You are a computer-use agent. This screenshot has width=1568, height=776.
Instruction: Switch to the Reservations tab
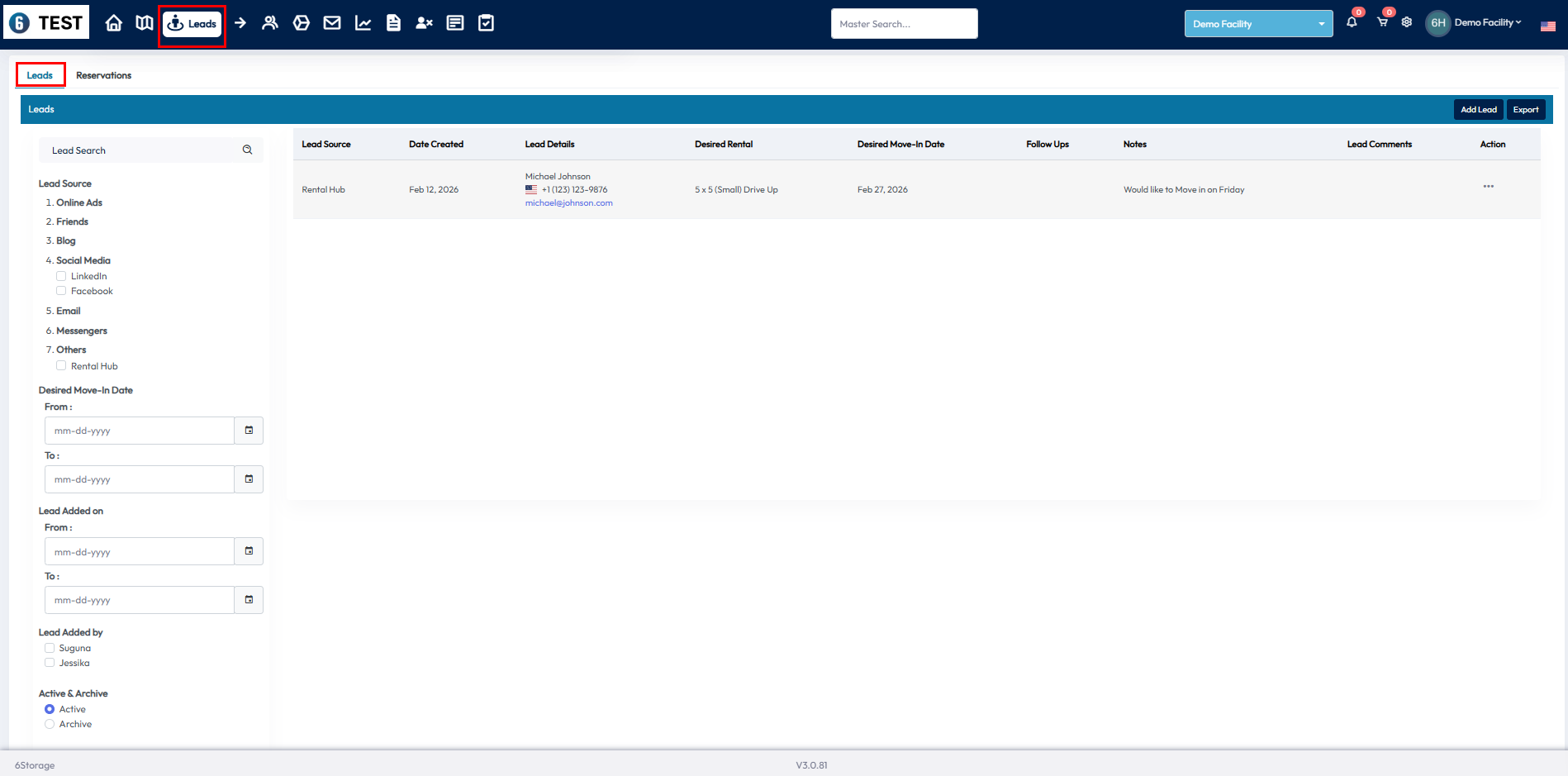pyautogui.click(x=103, y=75)
